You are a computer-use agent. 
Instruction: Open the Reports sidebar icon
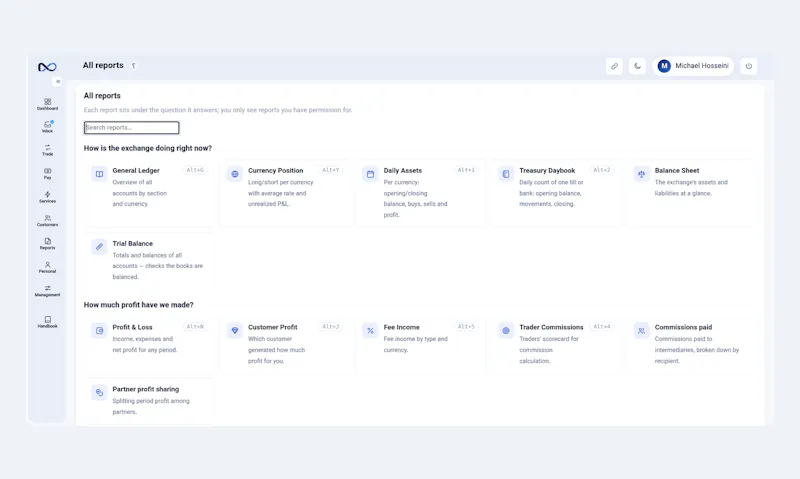tap(47, 244)
